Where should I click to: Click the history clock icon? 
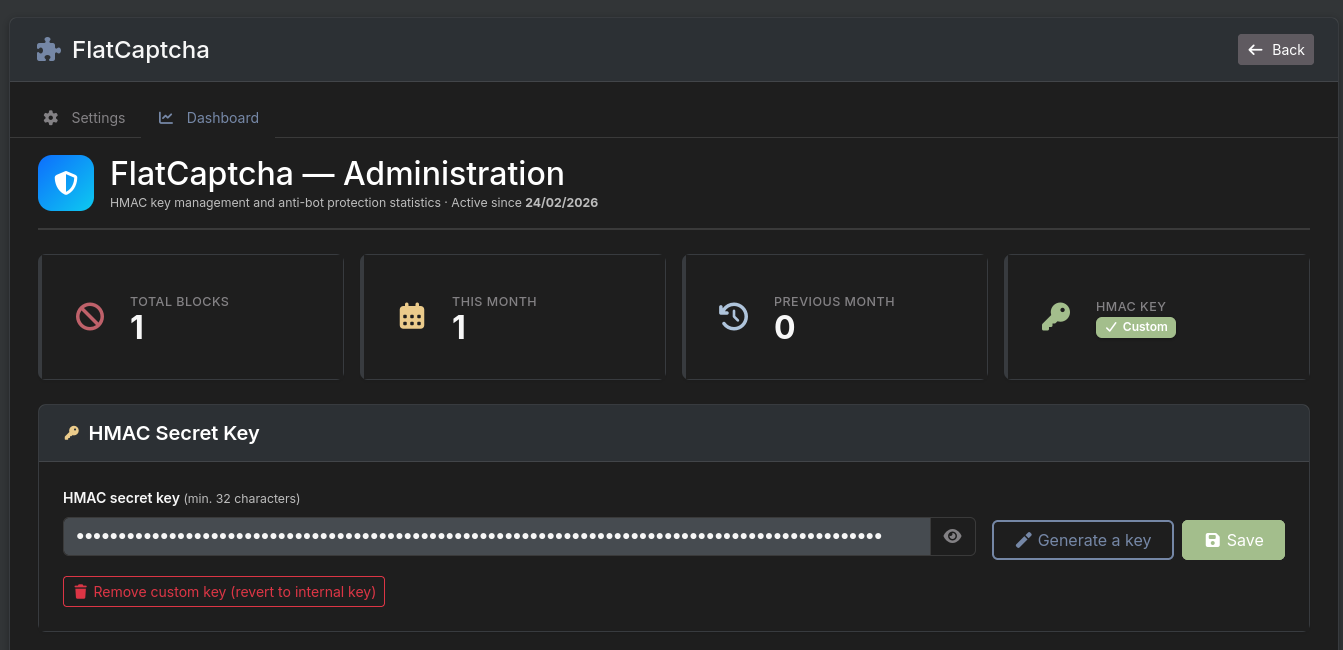click(734, 317)
